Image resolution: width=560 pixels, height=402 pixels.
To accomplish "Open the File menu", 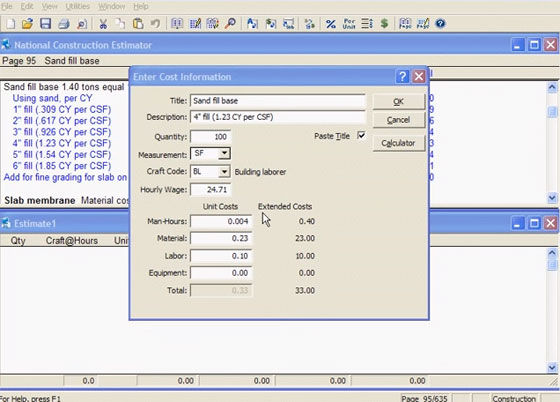I will pyautogui.click(x=6, y=6).
